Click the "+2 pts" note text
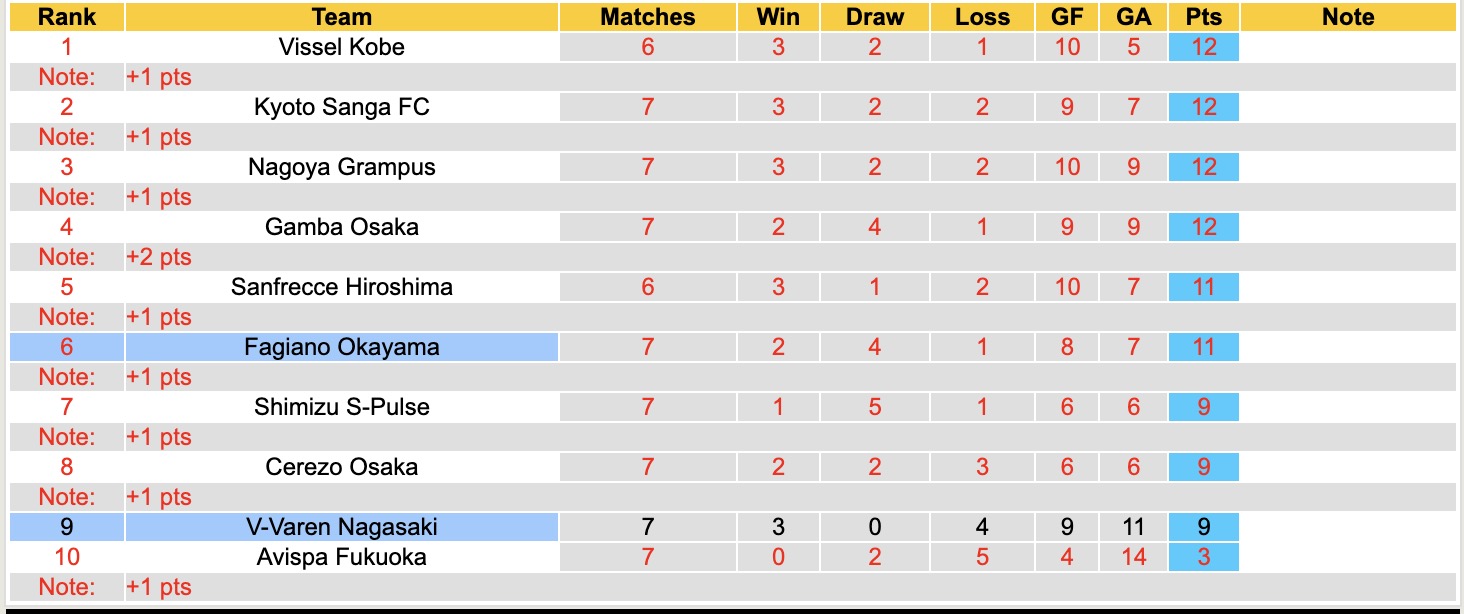 159,257
